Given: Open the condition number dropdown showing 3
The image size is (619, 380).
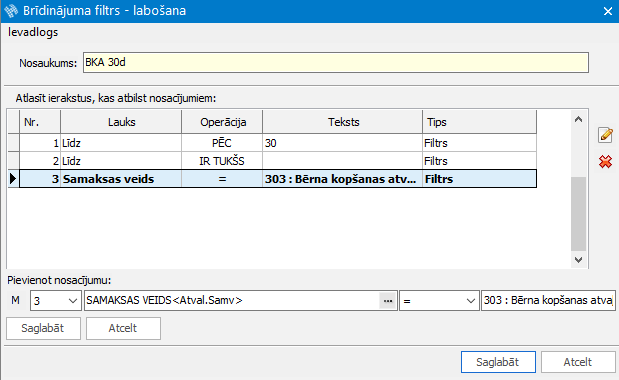Looking at the screenshot, I should (x=56, y=301).
